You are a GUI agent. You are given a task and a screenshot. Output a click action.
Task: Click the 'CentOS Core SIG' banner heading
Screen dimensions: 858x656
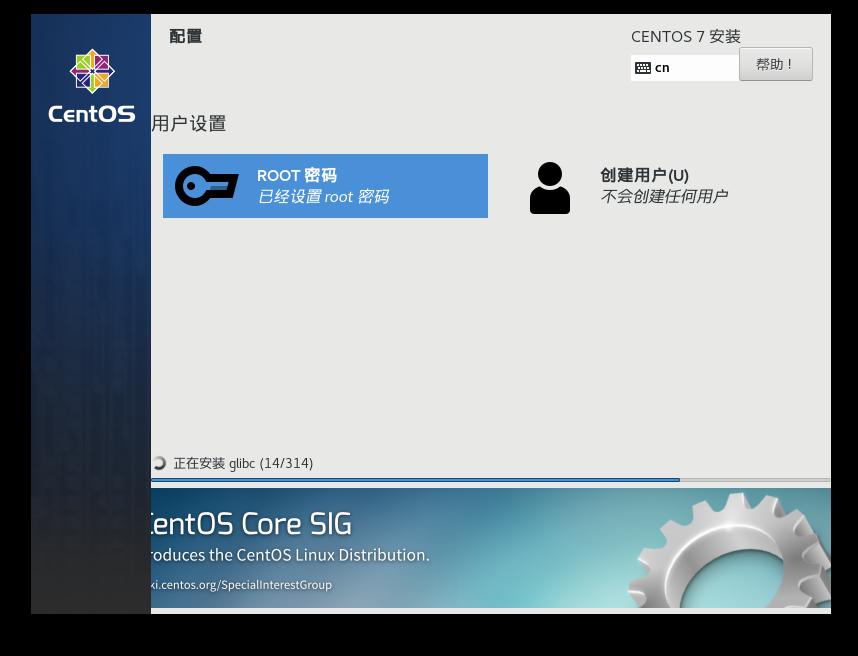coord(251,524)
